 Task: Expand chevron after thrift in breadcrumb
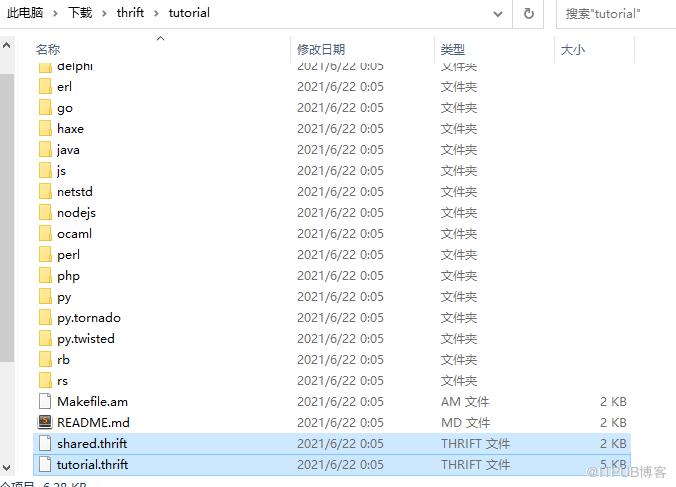coord(156,13)
